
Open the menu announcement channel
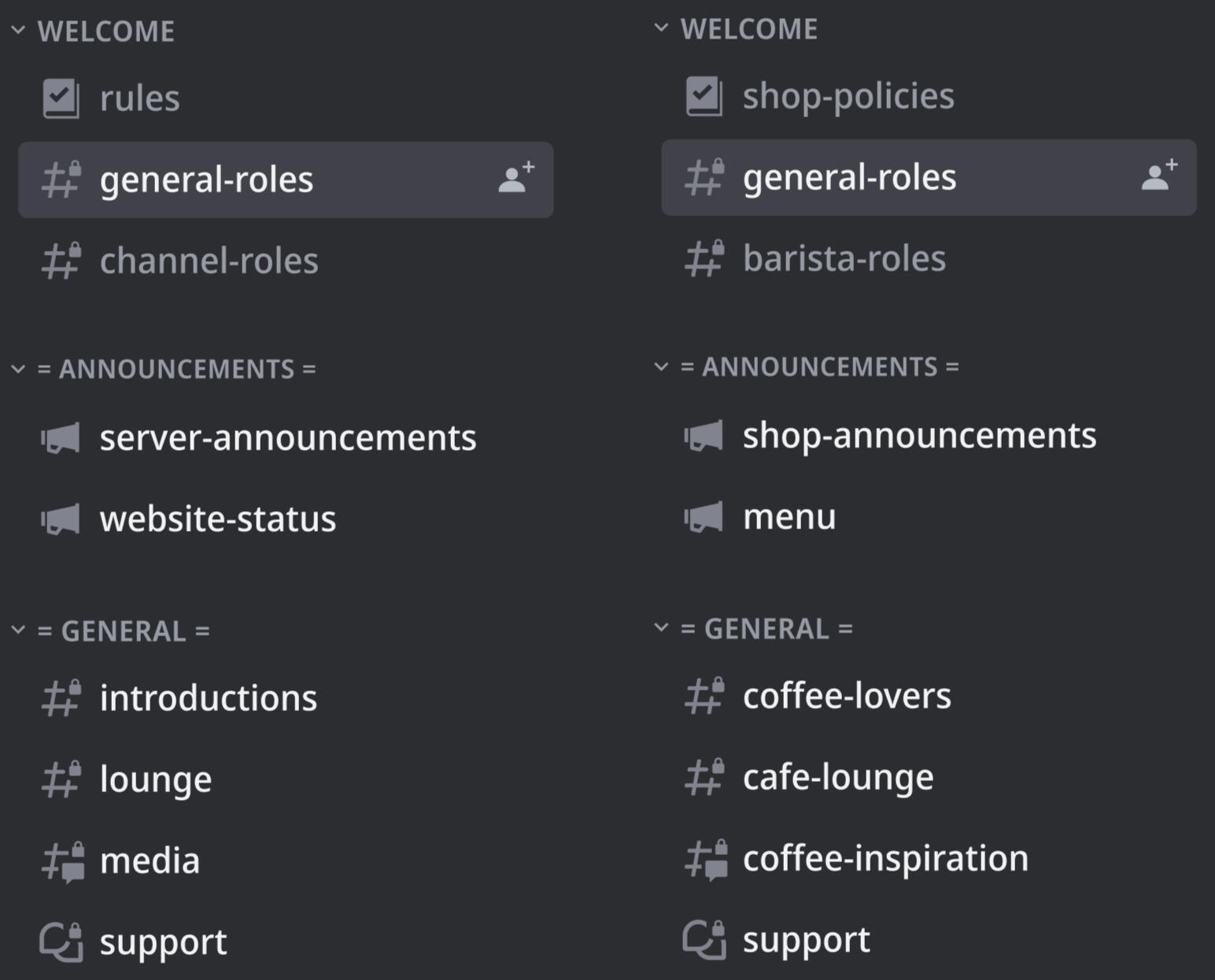[788, 517]
